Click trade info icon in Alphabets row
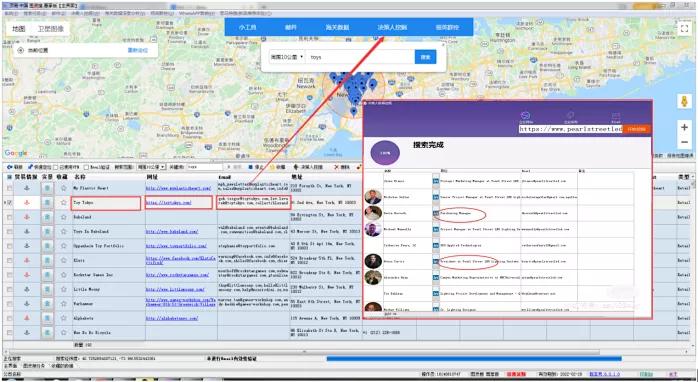Viewport: 698px width, 382px height. pyautogui.click(x=27, y=318)
